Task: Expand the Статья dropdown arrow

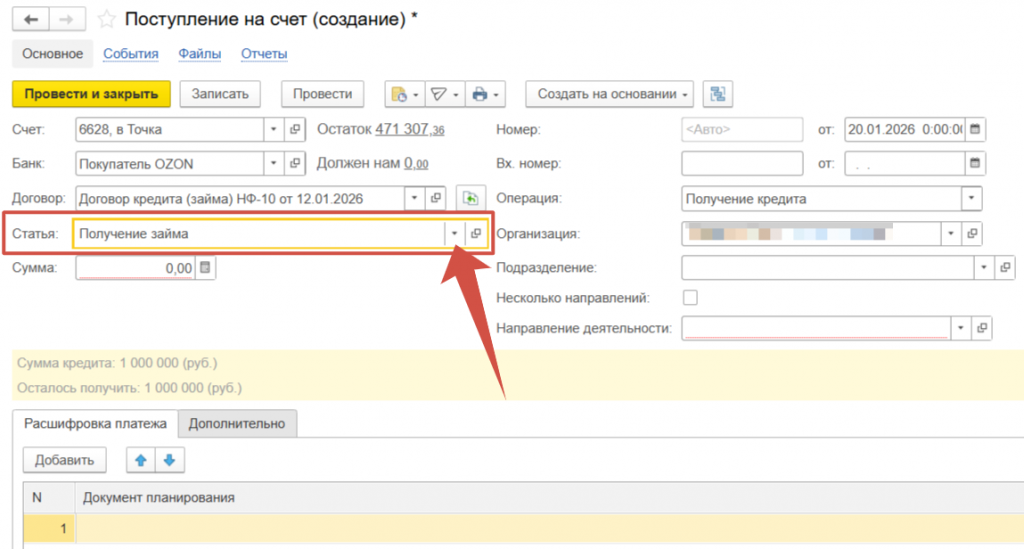Action: (x=454, y=233)
